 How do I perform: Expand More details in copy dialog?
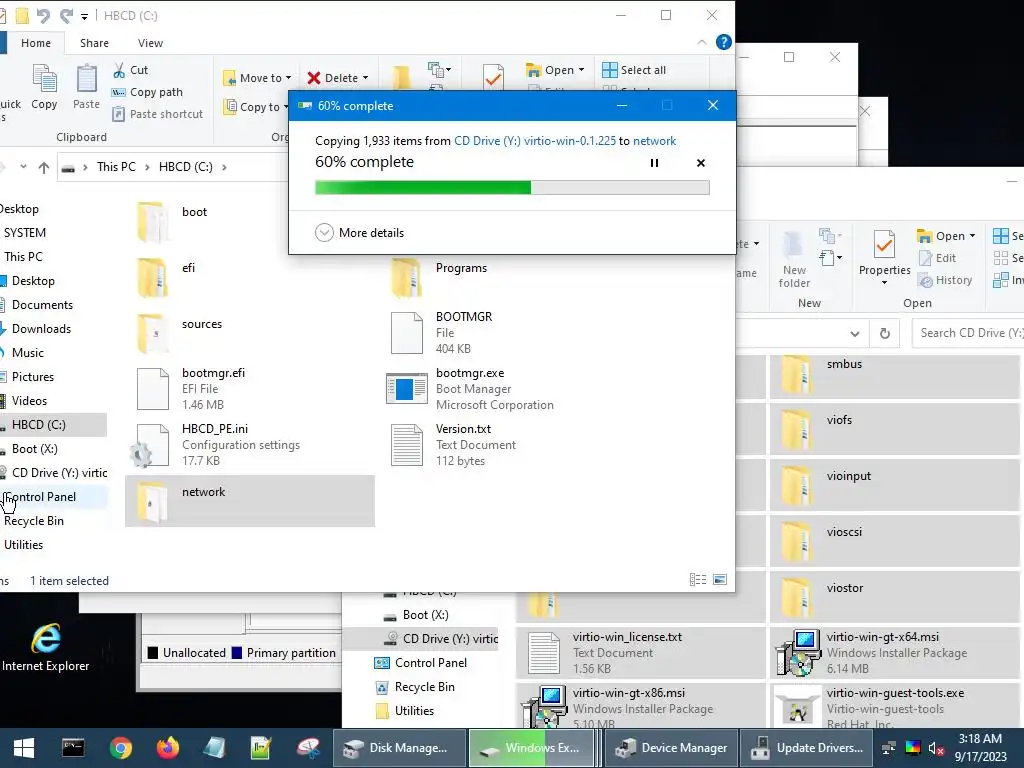pos(360,232)
